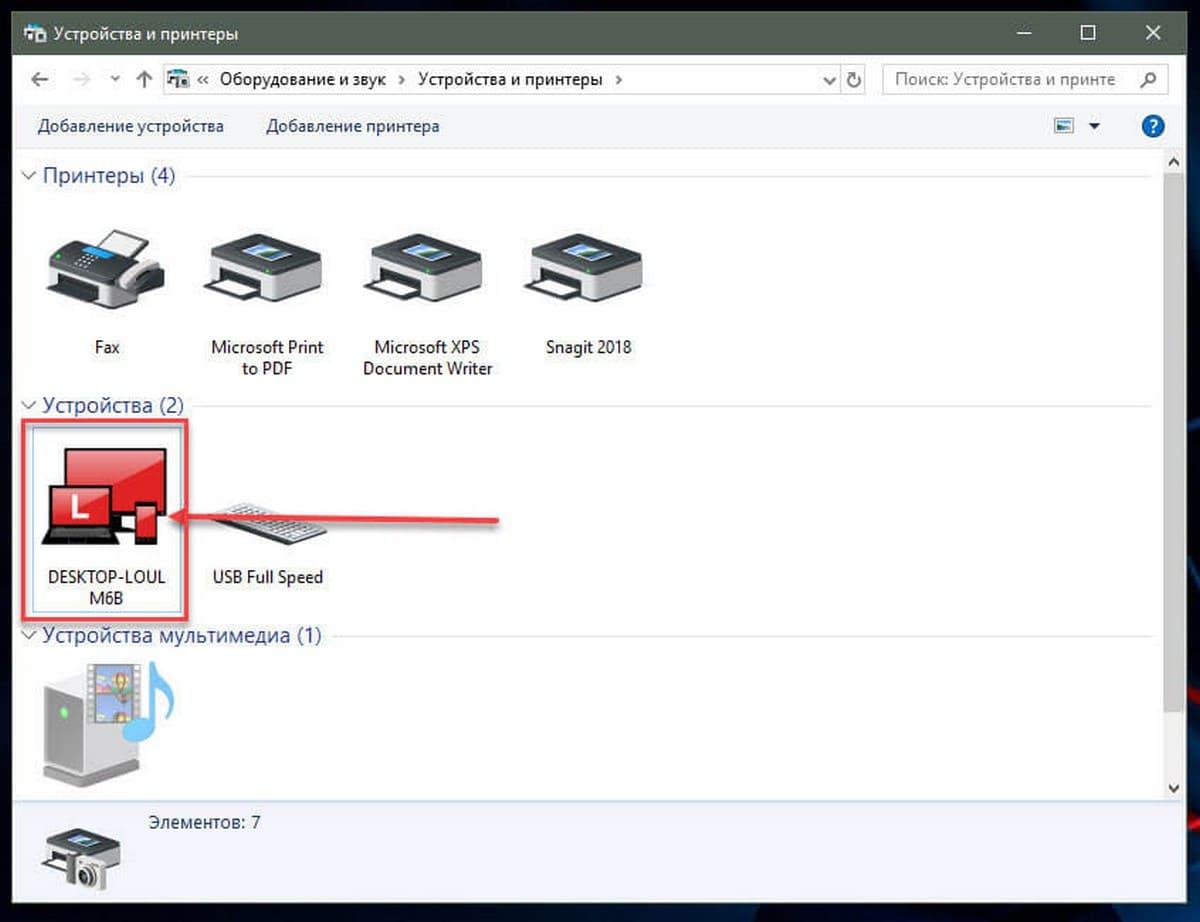The width and height of the screenshot is (1200, 922).
Task: Click Устройства и принтеры breadcrumb
Action: tap(510, 79)
